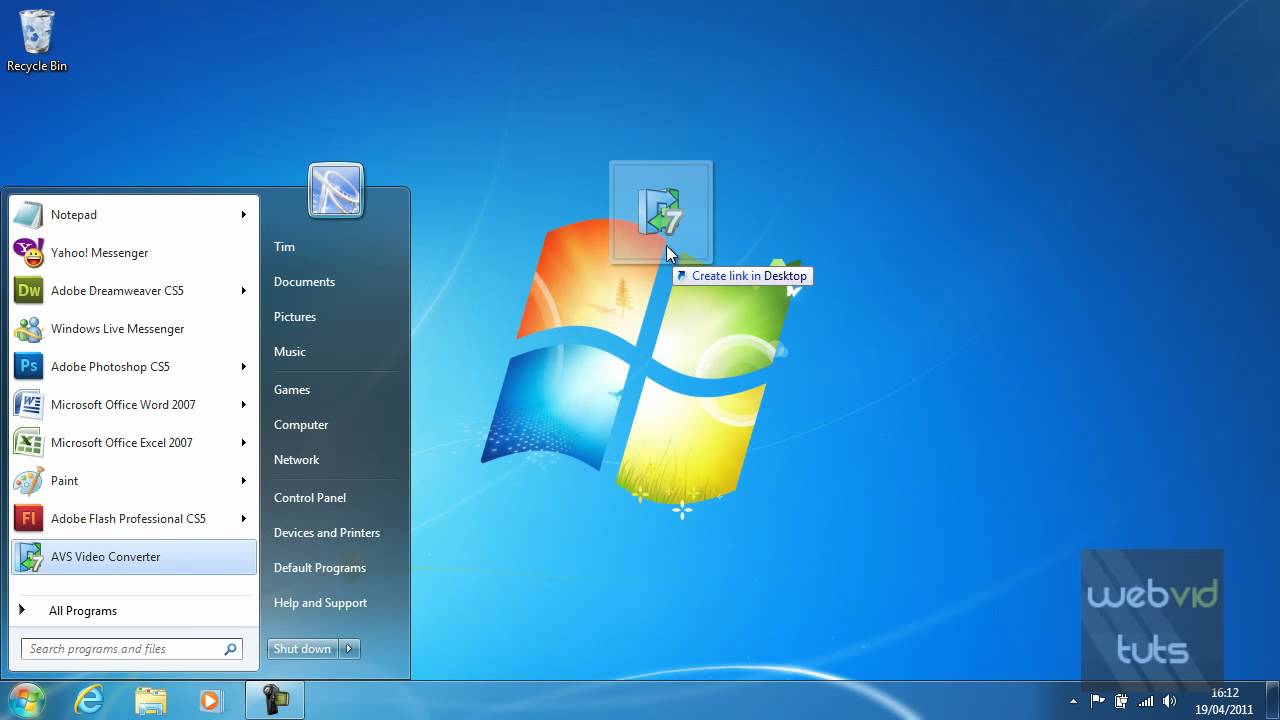Open Paint from the Start menu
Image resolution: width=1280 pixels, height=720 pixels.
pos(64,480)
